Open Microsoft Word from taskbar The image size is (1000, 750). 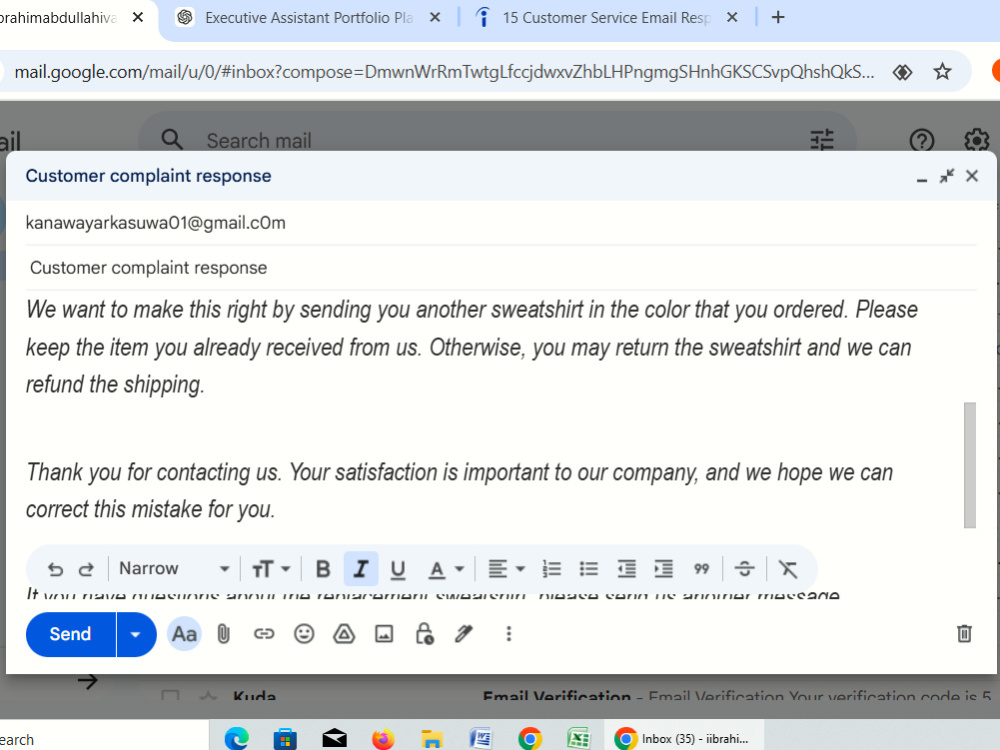[481, 739]
